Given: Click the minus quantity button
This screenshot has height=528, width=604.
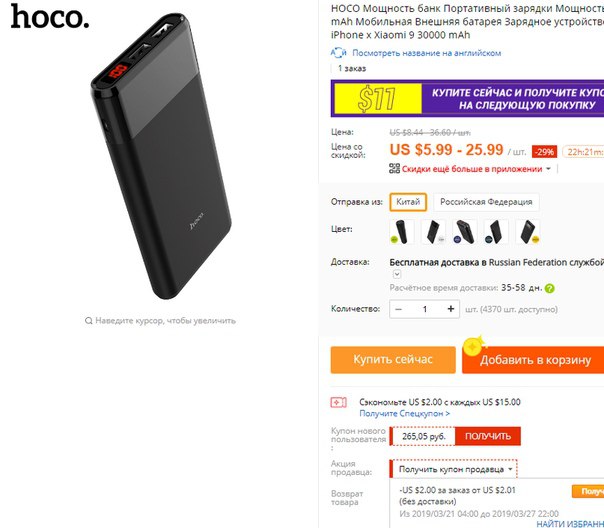Looking at the screenshot, I should coord(399,309).
